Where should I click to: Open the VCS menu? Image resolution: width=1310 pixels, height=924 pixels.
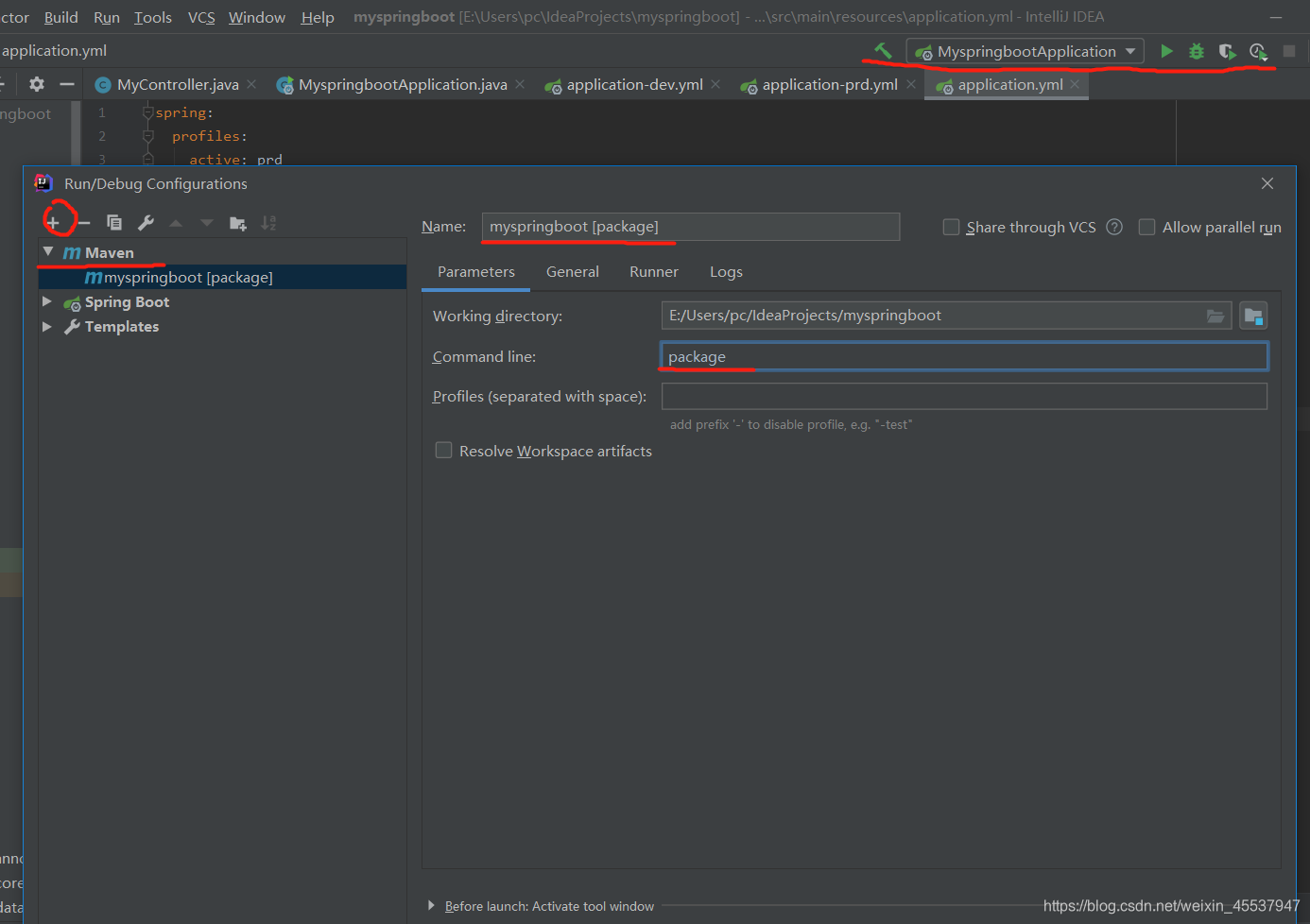(201, 17)
